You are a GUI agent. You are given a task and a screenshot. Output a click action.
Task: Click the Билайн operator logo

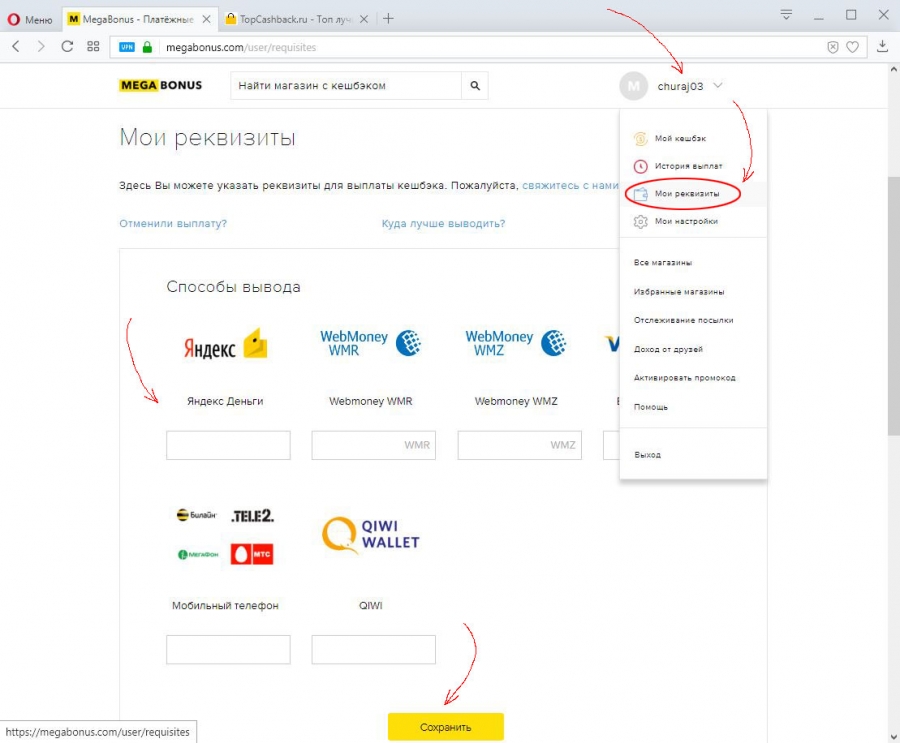point(196,515)
